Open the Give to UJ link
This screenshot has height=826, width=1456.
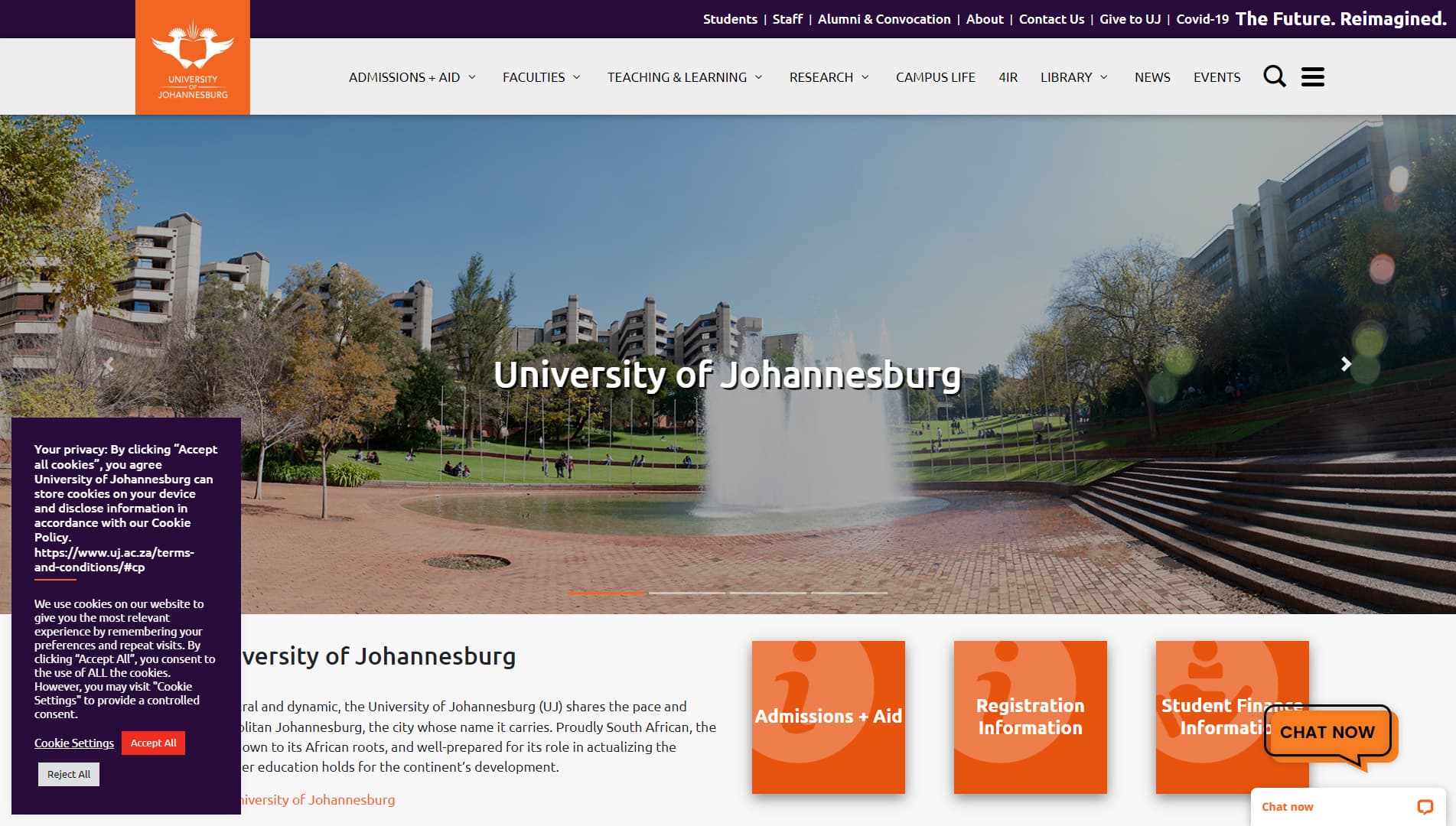coord(1130,19)
